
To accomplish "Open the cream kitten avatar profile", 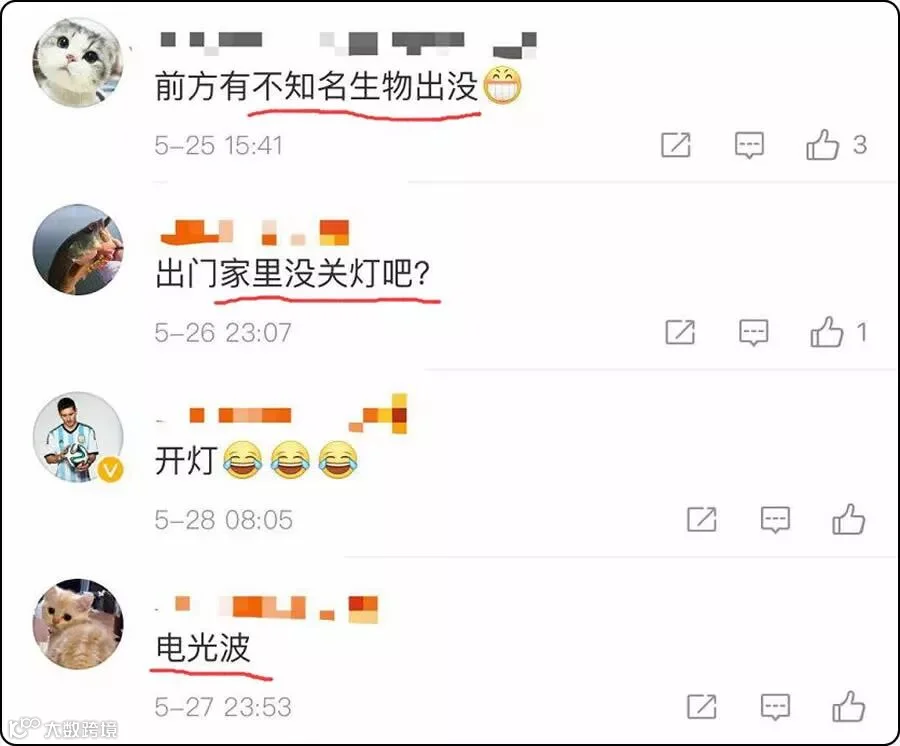I will tap(77, 624).
